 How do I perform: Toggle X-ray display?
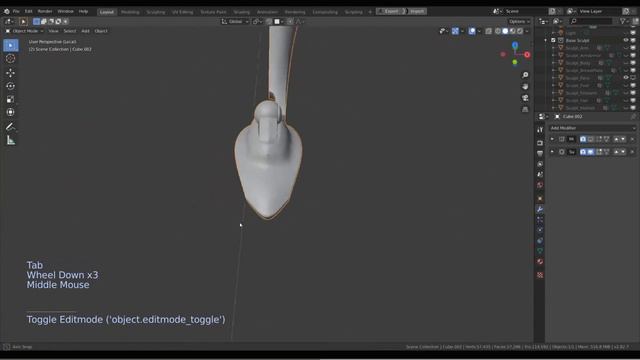tap(489, 31)
